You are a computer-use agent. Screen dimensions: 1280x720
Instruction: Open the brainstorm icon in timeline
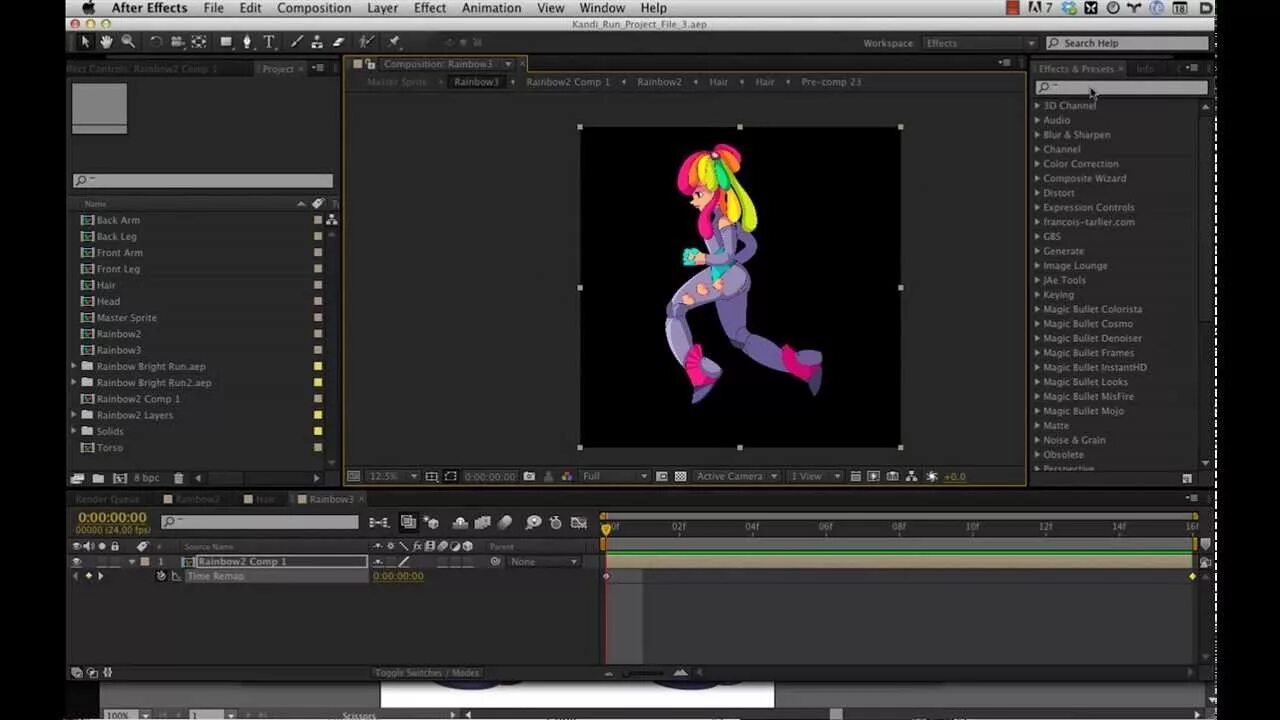click(x=534, y=522)
